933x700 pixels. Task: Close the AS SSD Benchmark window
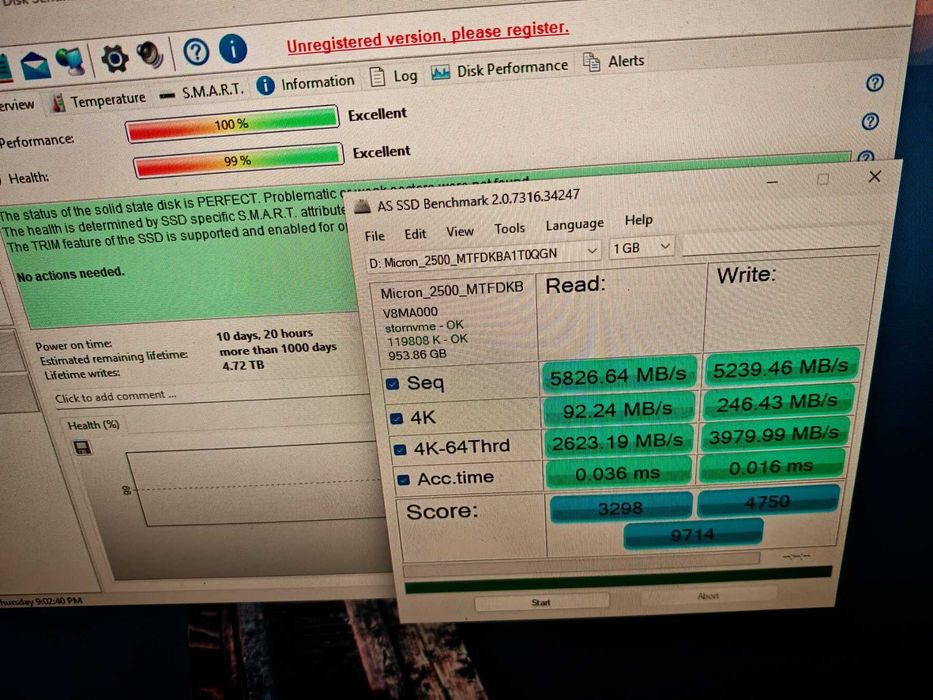874,176
